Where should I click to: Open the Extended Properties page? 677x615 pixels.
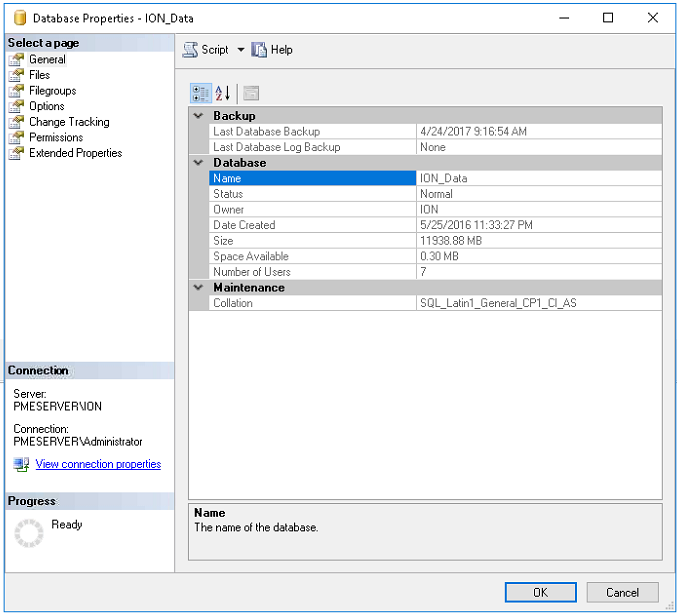click(76, 153)
